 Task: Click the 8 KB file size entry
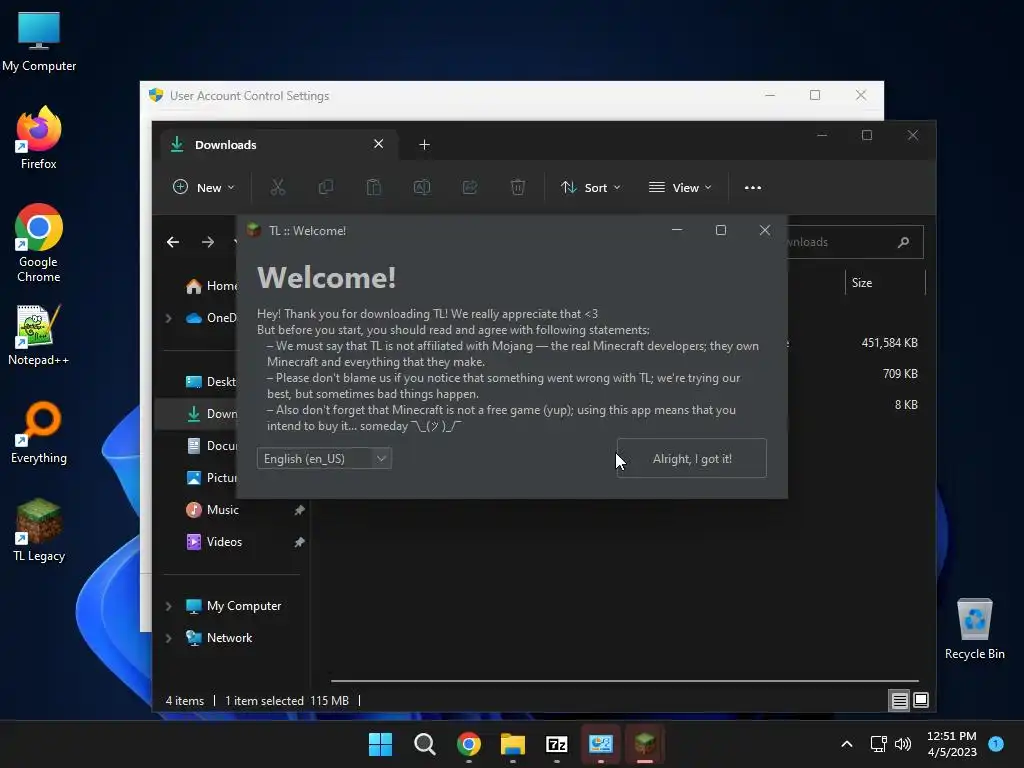906,405
